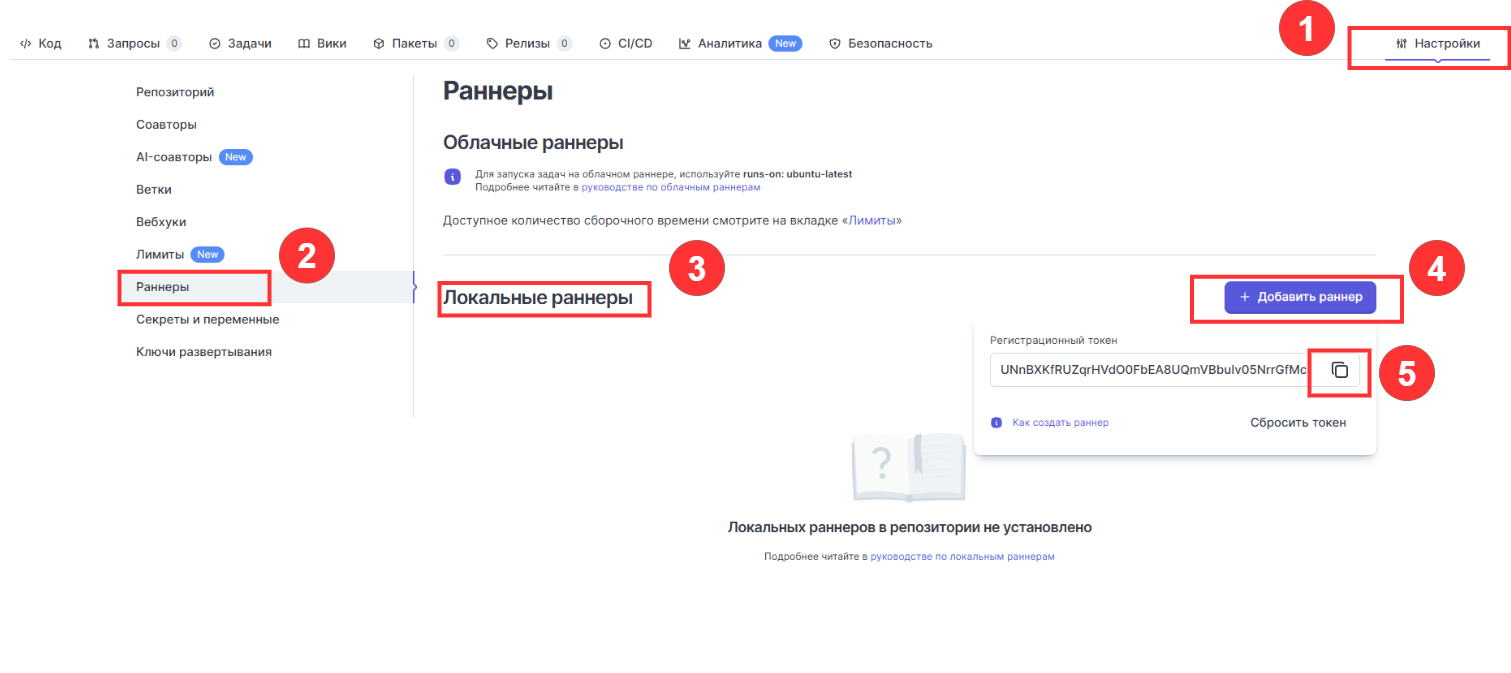Follow the 'Лимиты' link in the cloud runners text

(872, 220)
